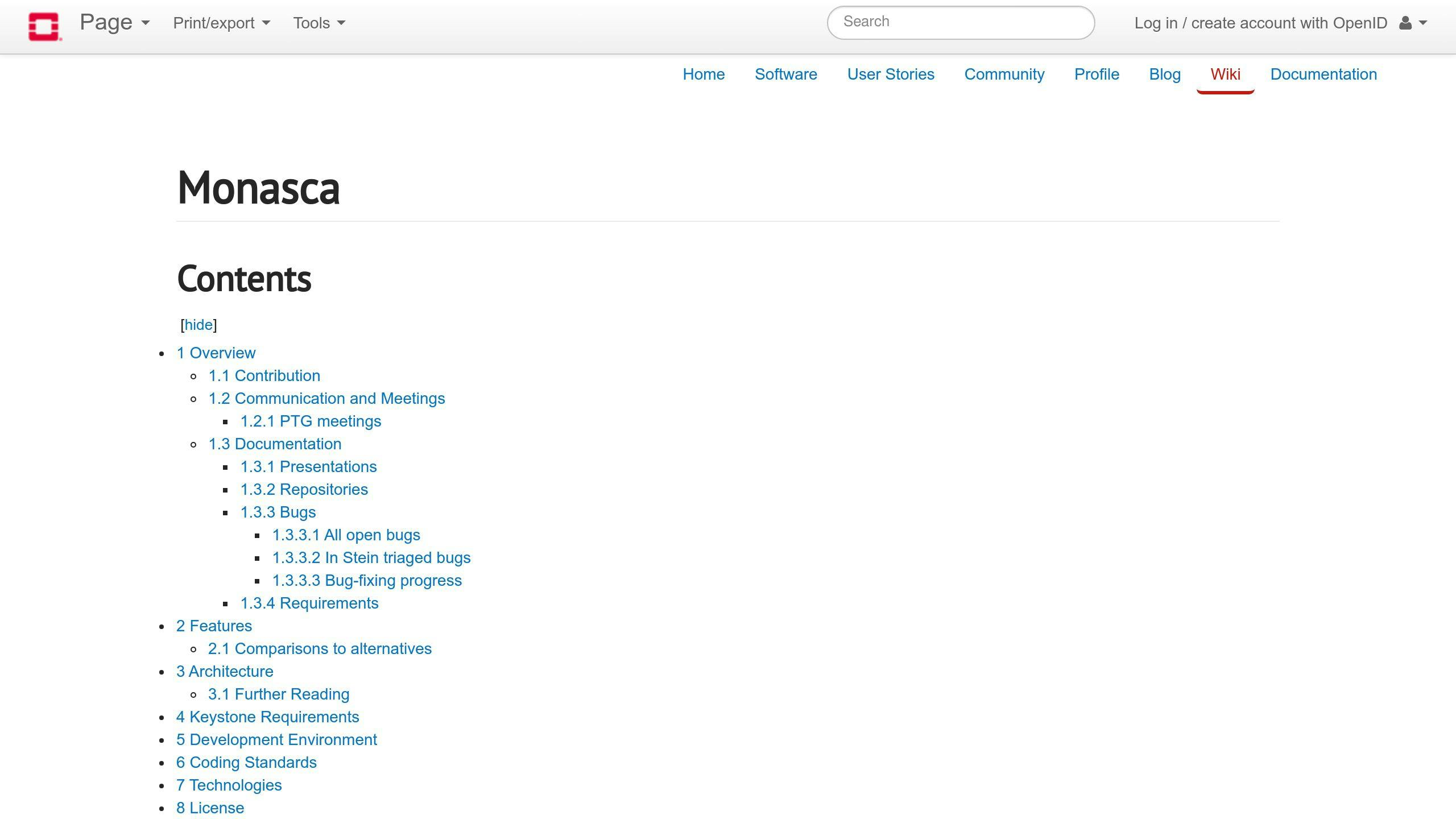This screenshot has width=1456, height=819.
Task: Select the Community nav link
Action: [1004, 75]
